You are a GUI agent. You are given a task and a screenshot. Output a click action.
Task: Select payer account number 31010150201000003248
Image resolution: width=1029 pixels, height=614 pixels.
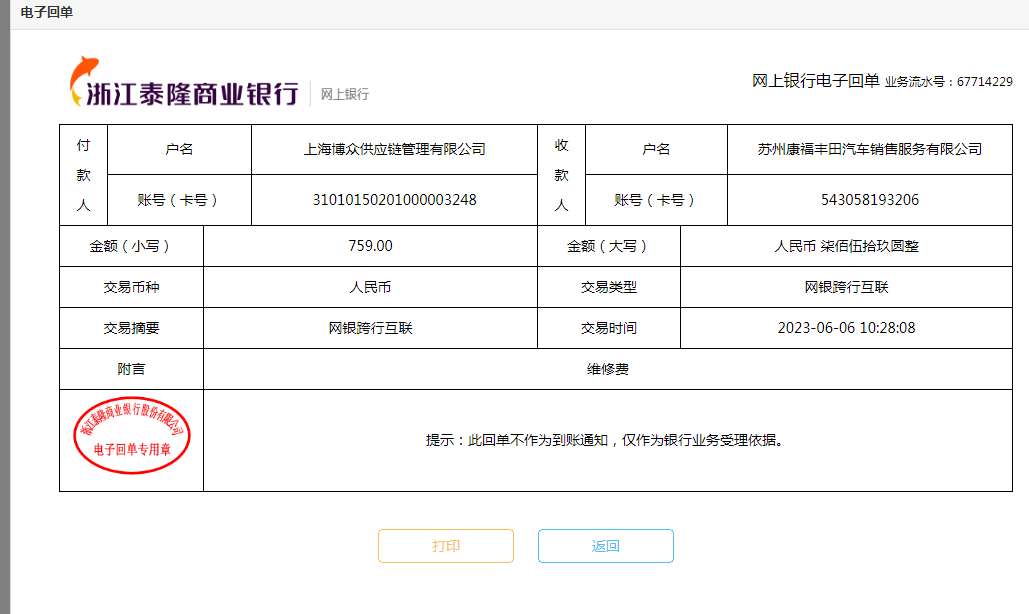tap(394, 200)
